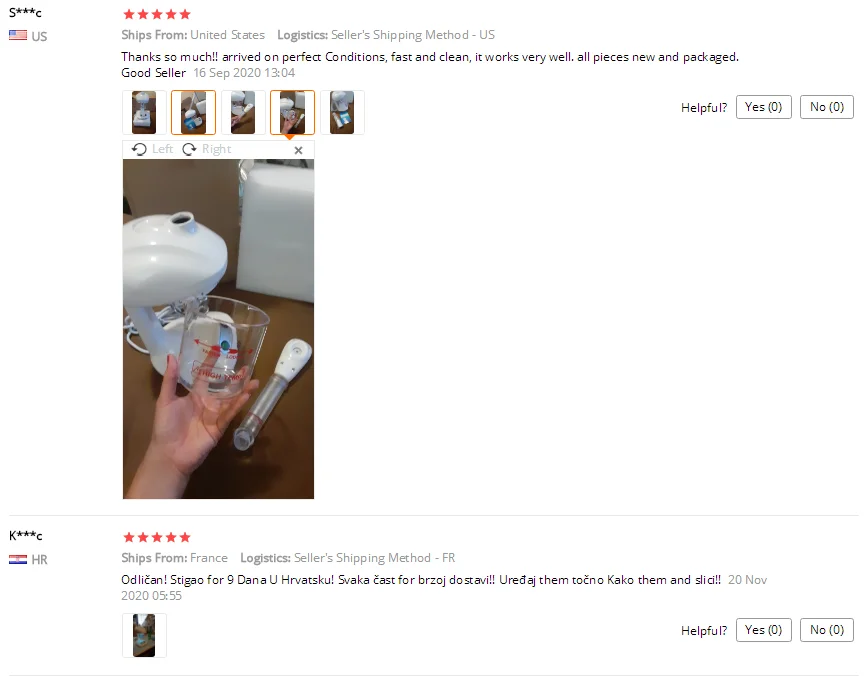Mark the S***c review as helpful with Yes (0)
Screen dimensions: 866x676
(x=763, y=107)
